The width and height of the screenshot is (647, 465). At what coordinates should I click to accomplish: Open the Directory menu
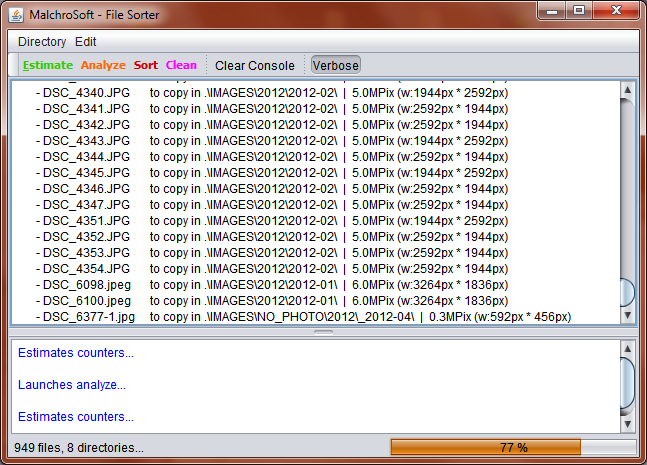coord(42,42)
